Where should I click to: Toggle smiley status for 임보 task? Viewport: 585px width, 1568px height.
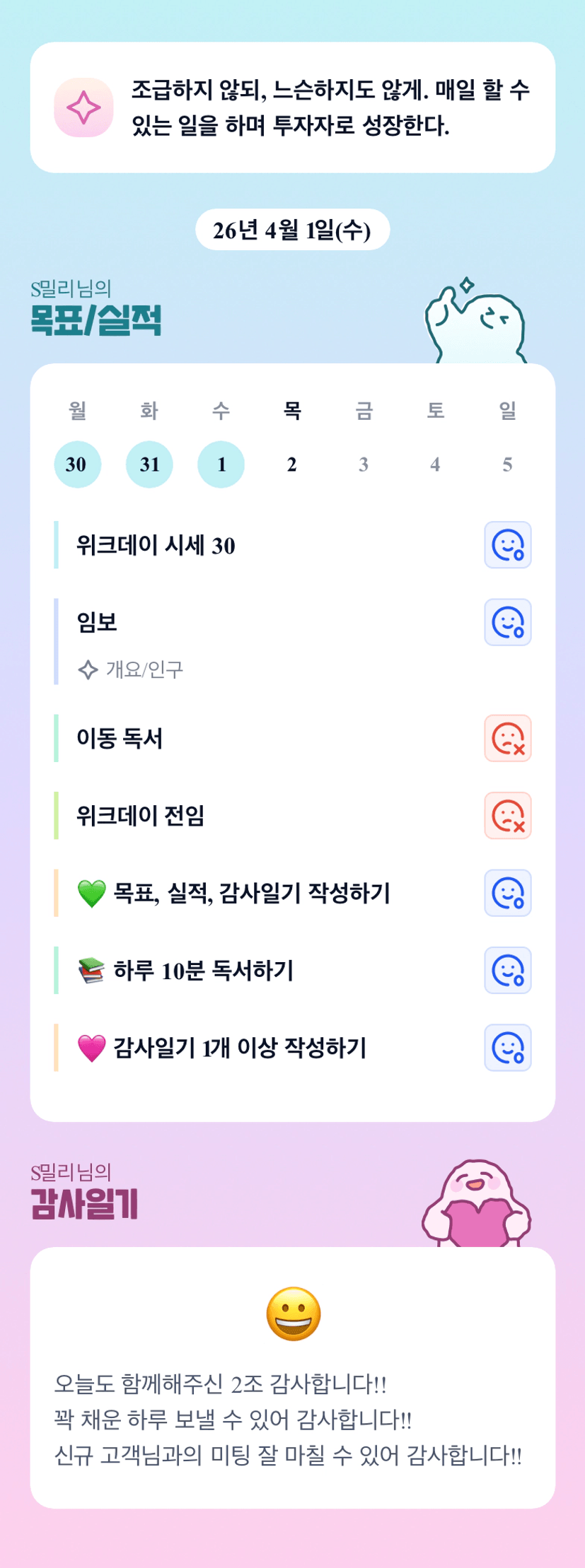coord(507,622)
